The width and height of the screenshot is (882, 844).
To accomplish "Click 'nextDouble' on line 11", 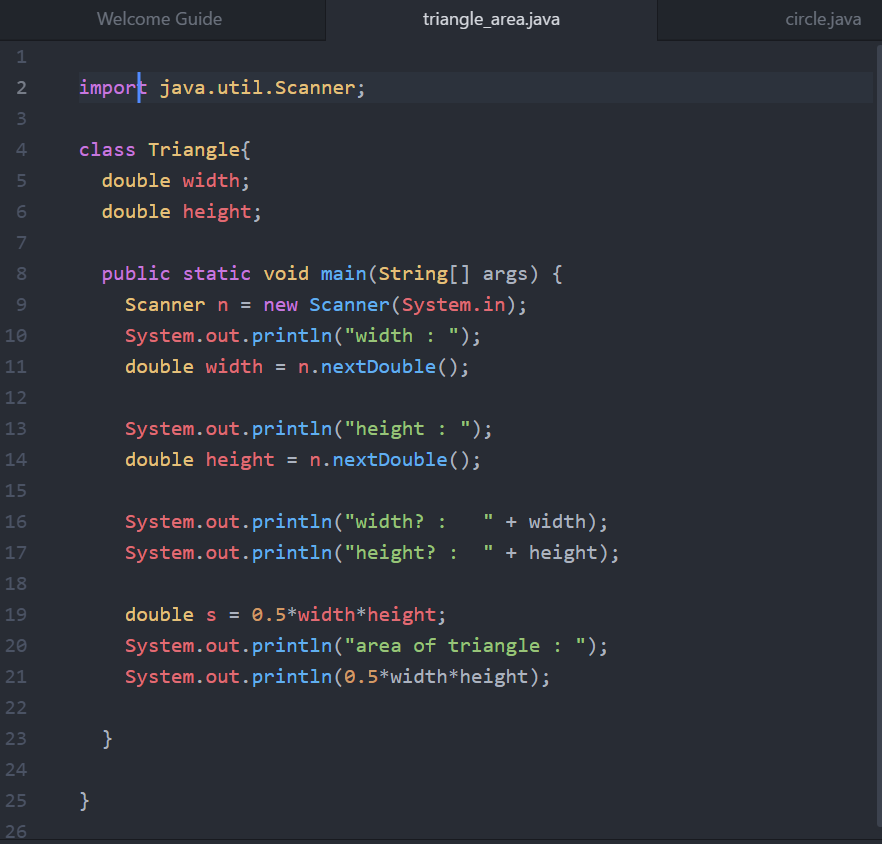I will pos(378,367).
